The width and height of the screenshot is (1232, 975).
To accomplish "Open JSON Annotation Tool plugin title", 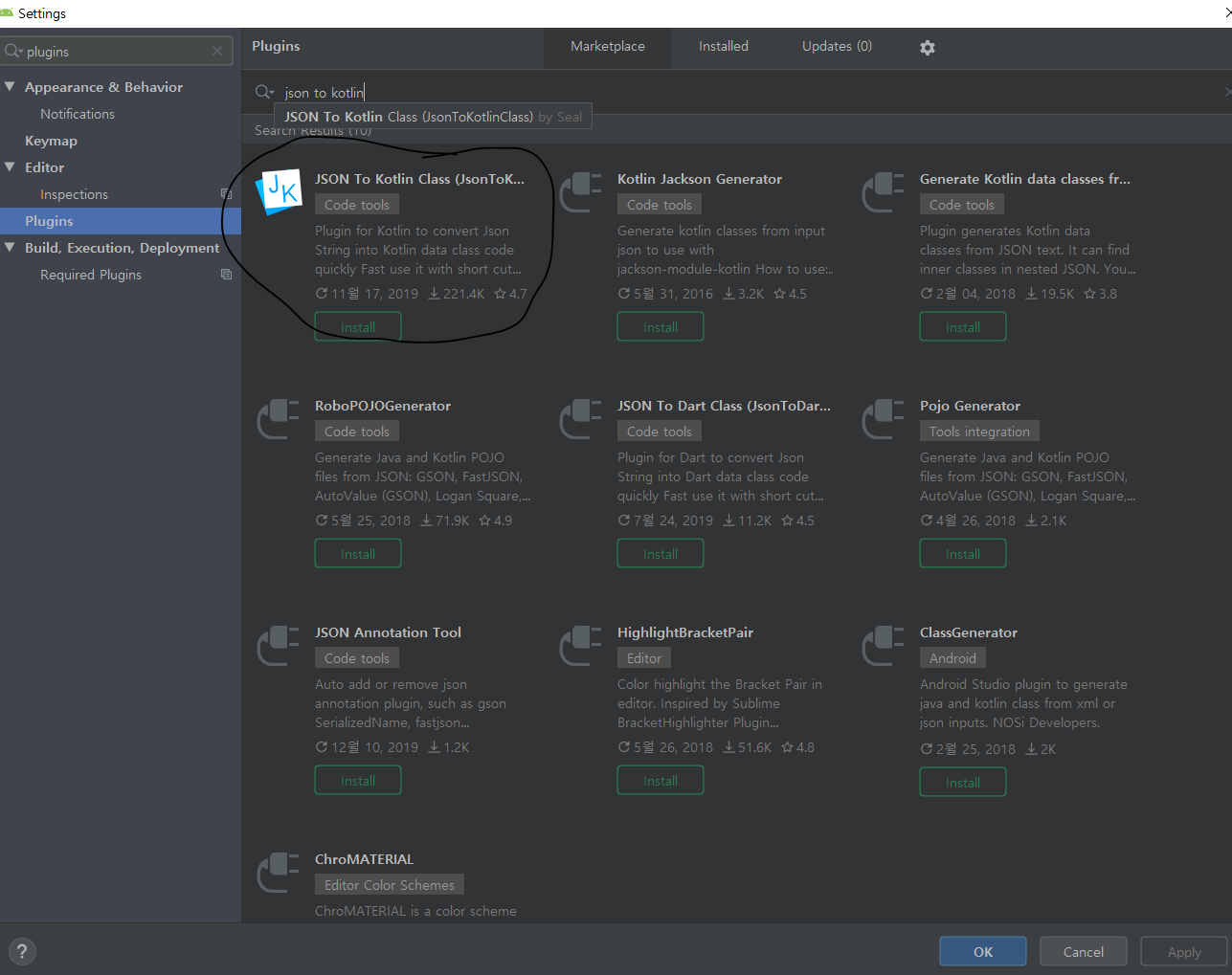I will [388, 632].
